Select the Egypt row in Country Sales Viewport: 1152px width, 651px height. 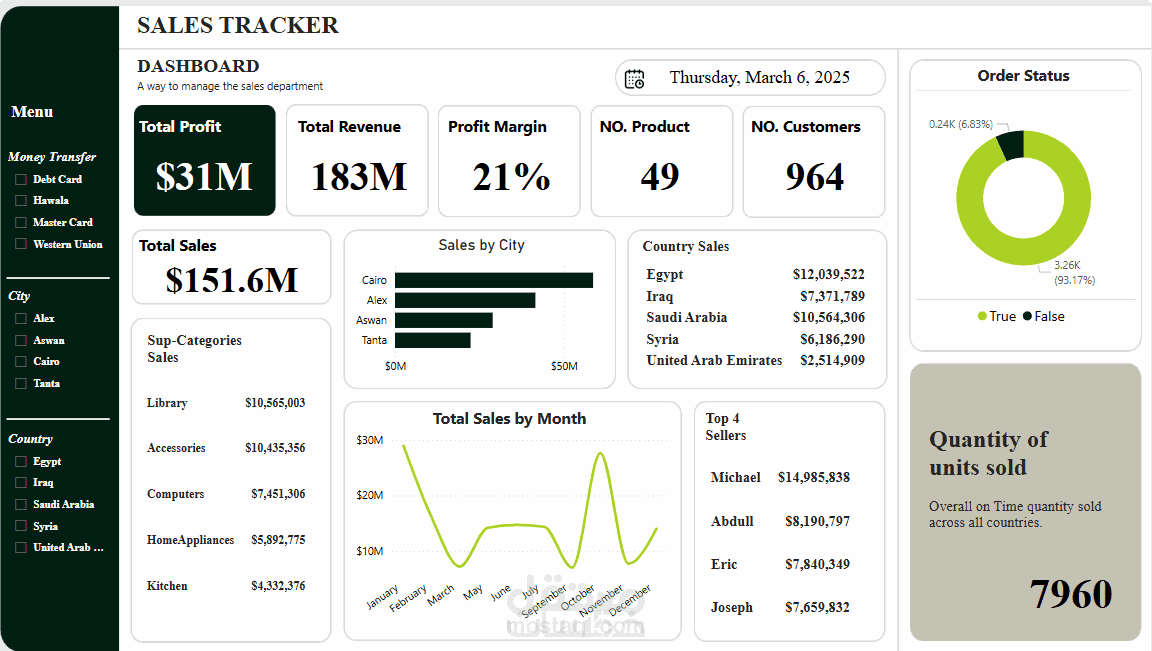[x=755, y=275]
